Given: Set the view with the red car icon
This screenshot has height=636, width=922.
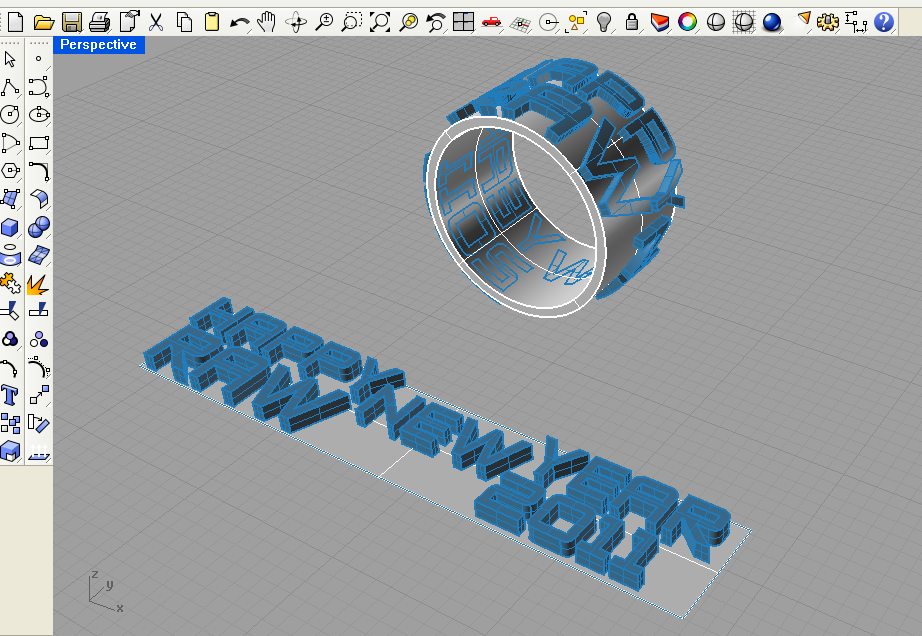Looking at the screenshot, I should [x=492, y=22].
